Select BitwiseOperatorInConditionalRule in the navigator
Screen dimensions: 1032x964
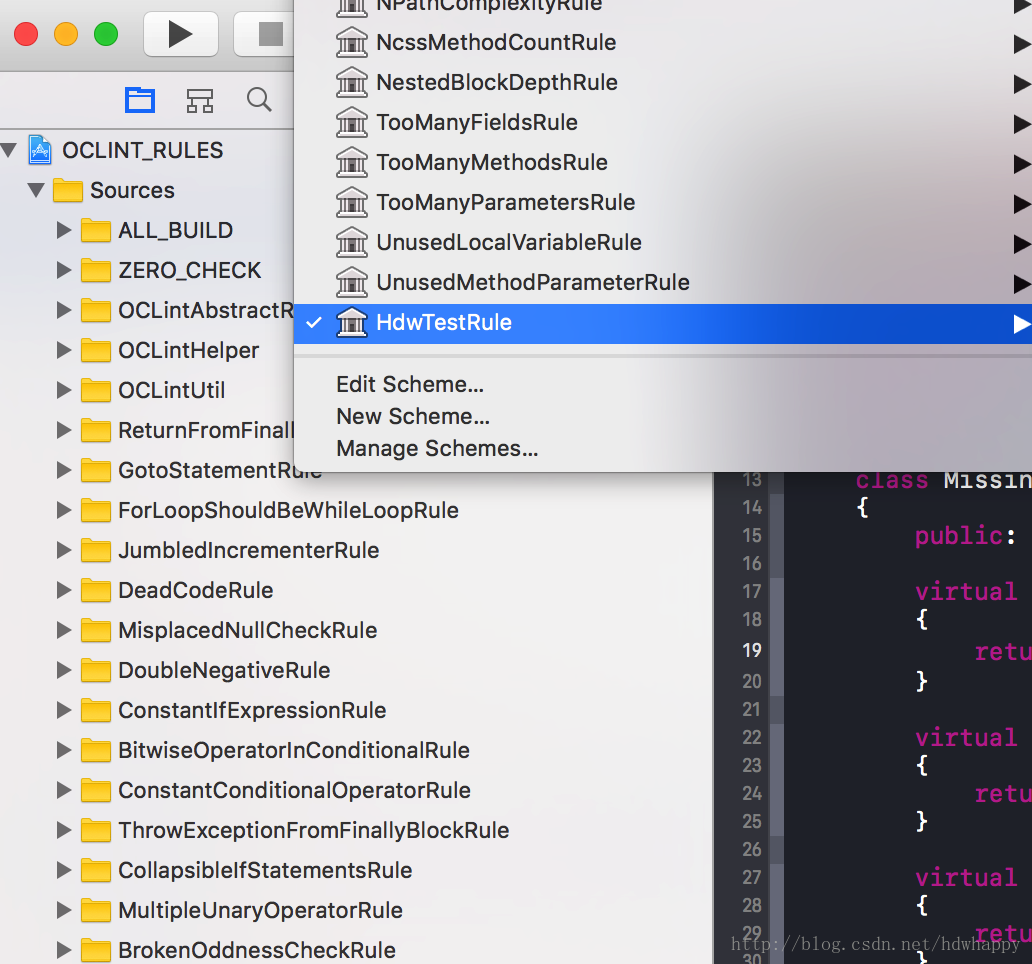[x=294, y=751]
